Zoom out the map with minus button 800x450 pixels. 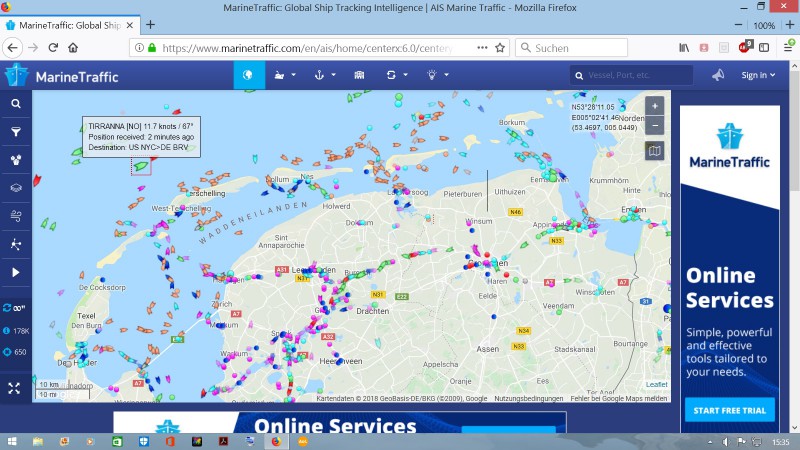coord(655,126)
